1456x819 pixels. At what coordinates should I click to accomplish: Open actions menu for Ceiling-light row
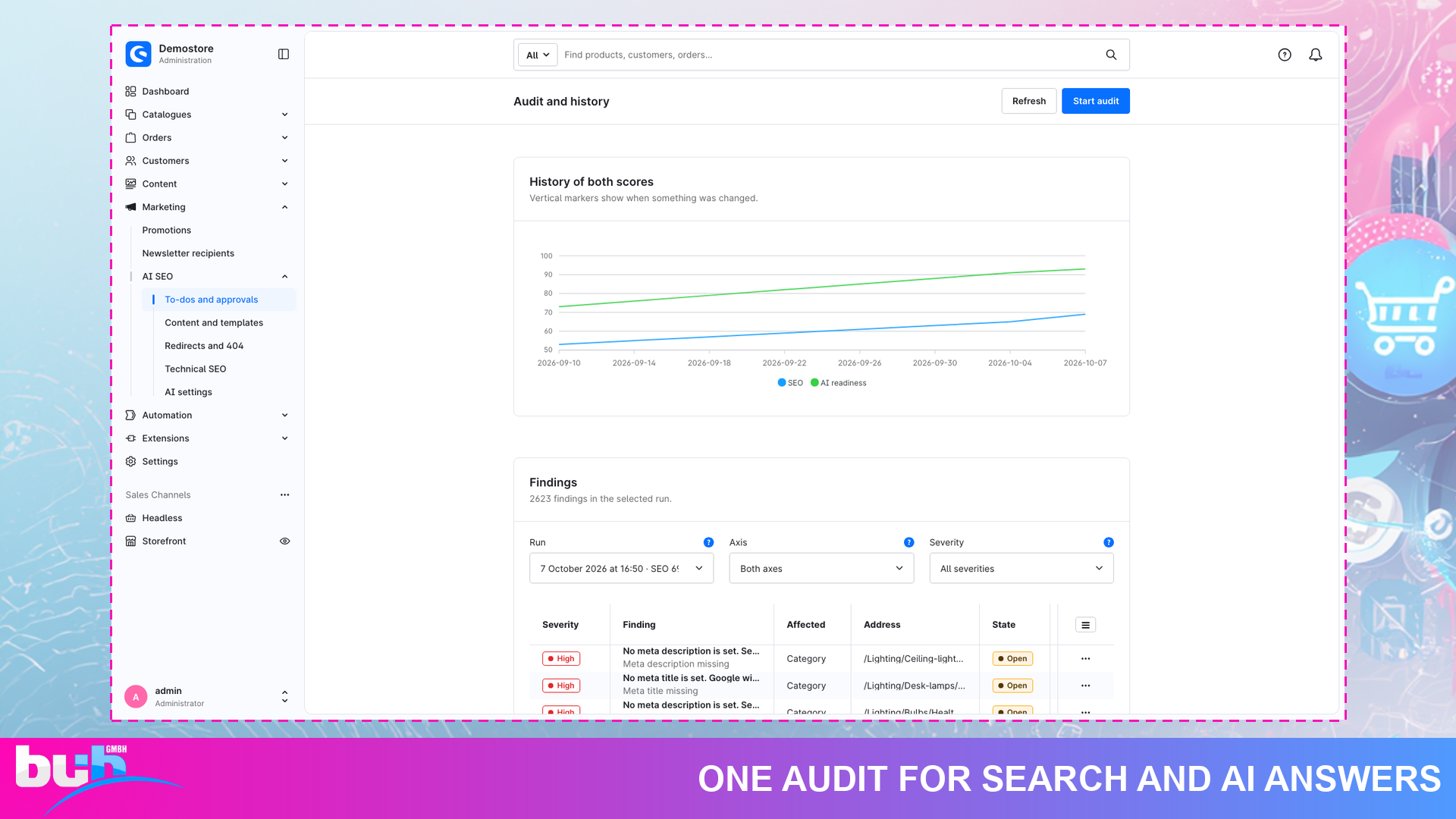[x=1085, y=659]
